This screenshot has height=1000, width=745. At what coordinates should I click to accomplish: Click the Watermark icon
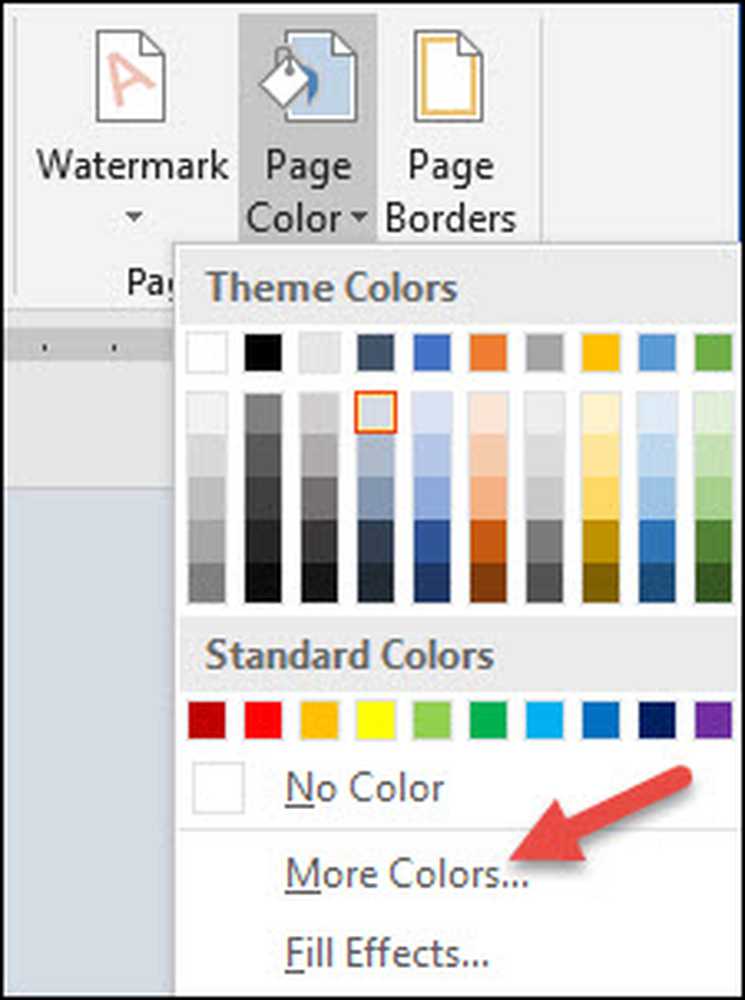[x=130, y=75]
